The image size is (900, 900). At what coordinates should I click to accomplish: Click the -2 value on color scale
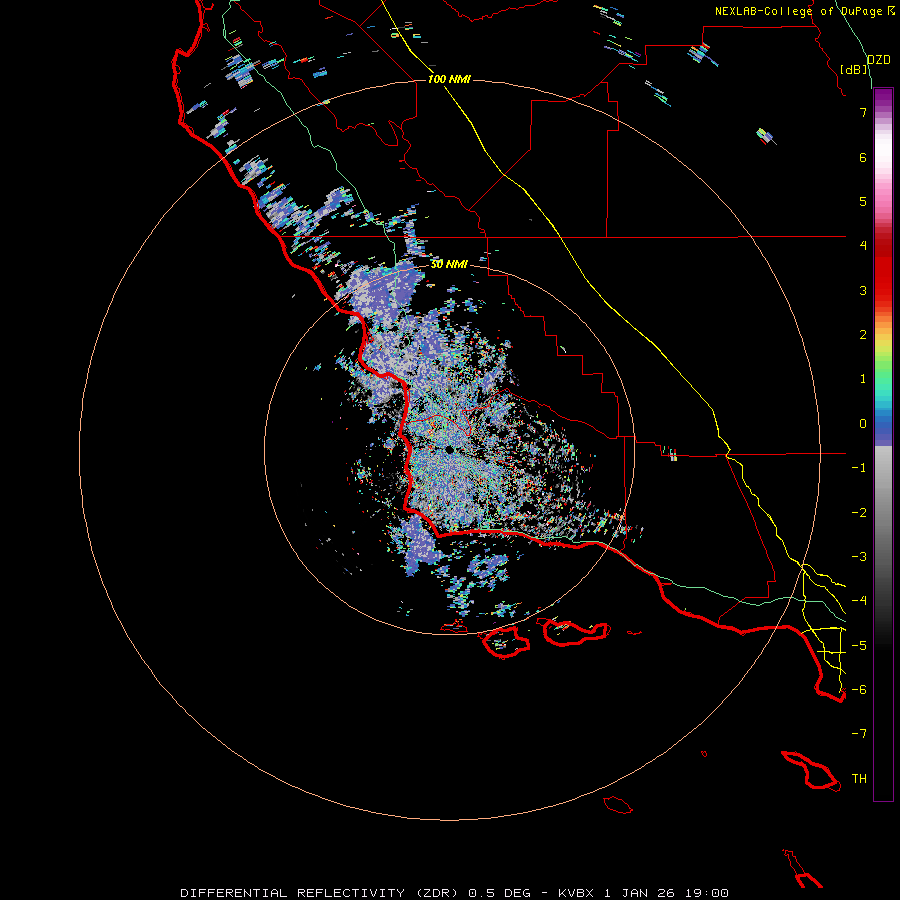coord(859,513)
